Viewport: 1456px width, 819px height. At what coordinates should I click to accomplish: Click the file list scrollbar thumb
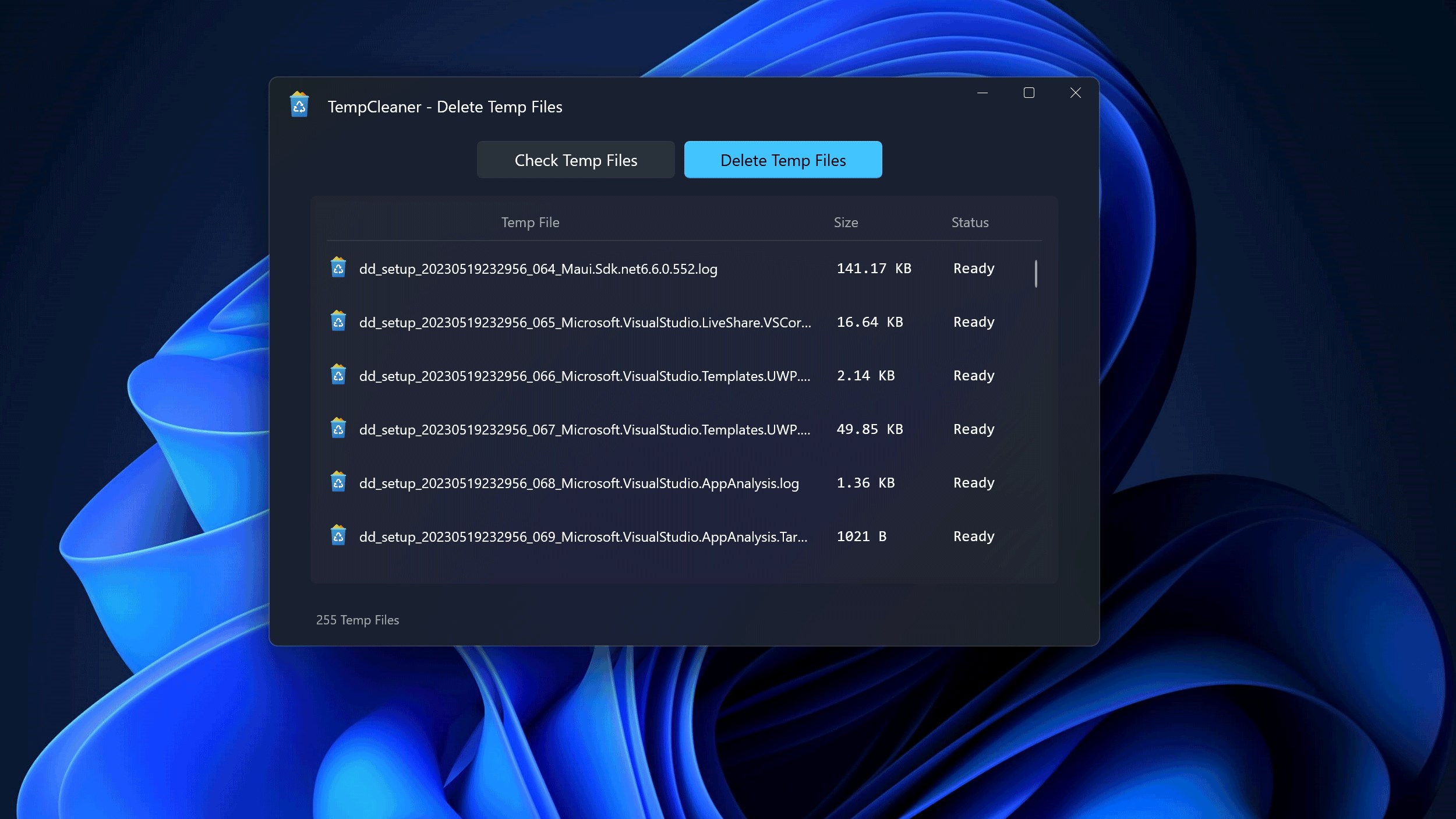click(x=1036, y=274)
